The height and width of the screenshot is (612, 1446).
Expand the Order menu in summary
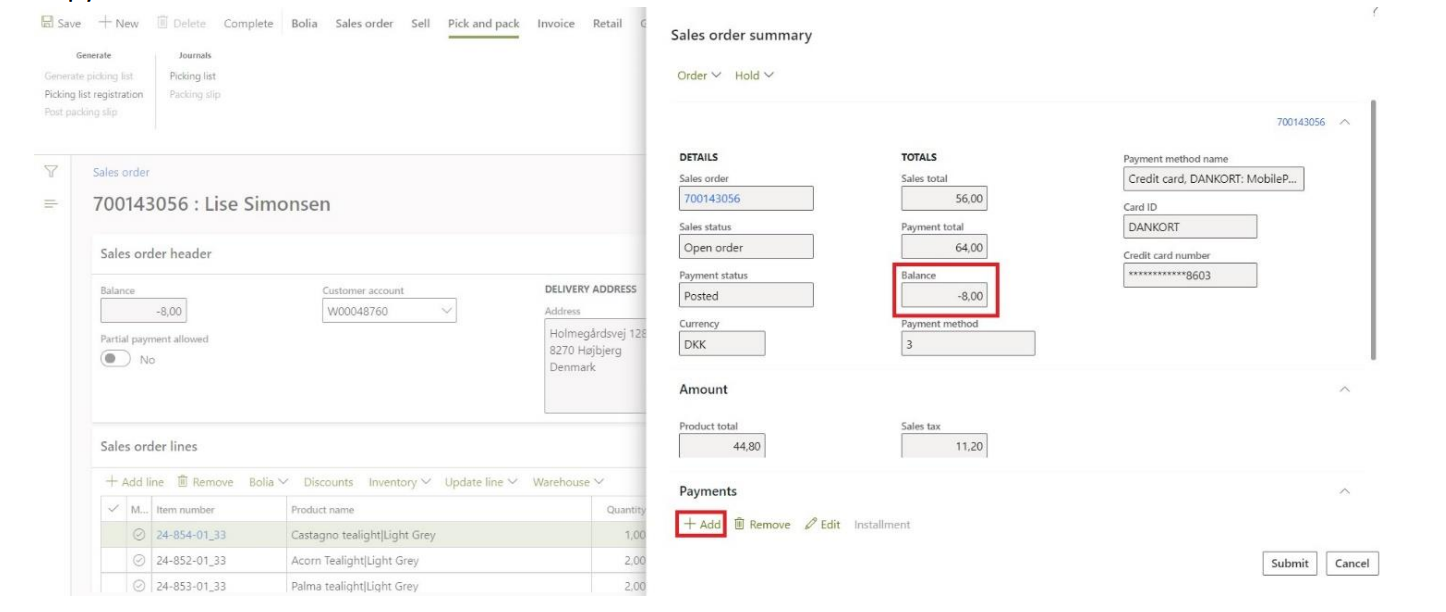pyautogui.click(x=699, y=76)
